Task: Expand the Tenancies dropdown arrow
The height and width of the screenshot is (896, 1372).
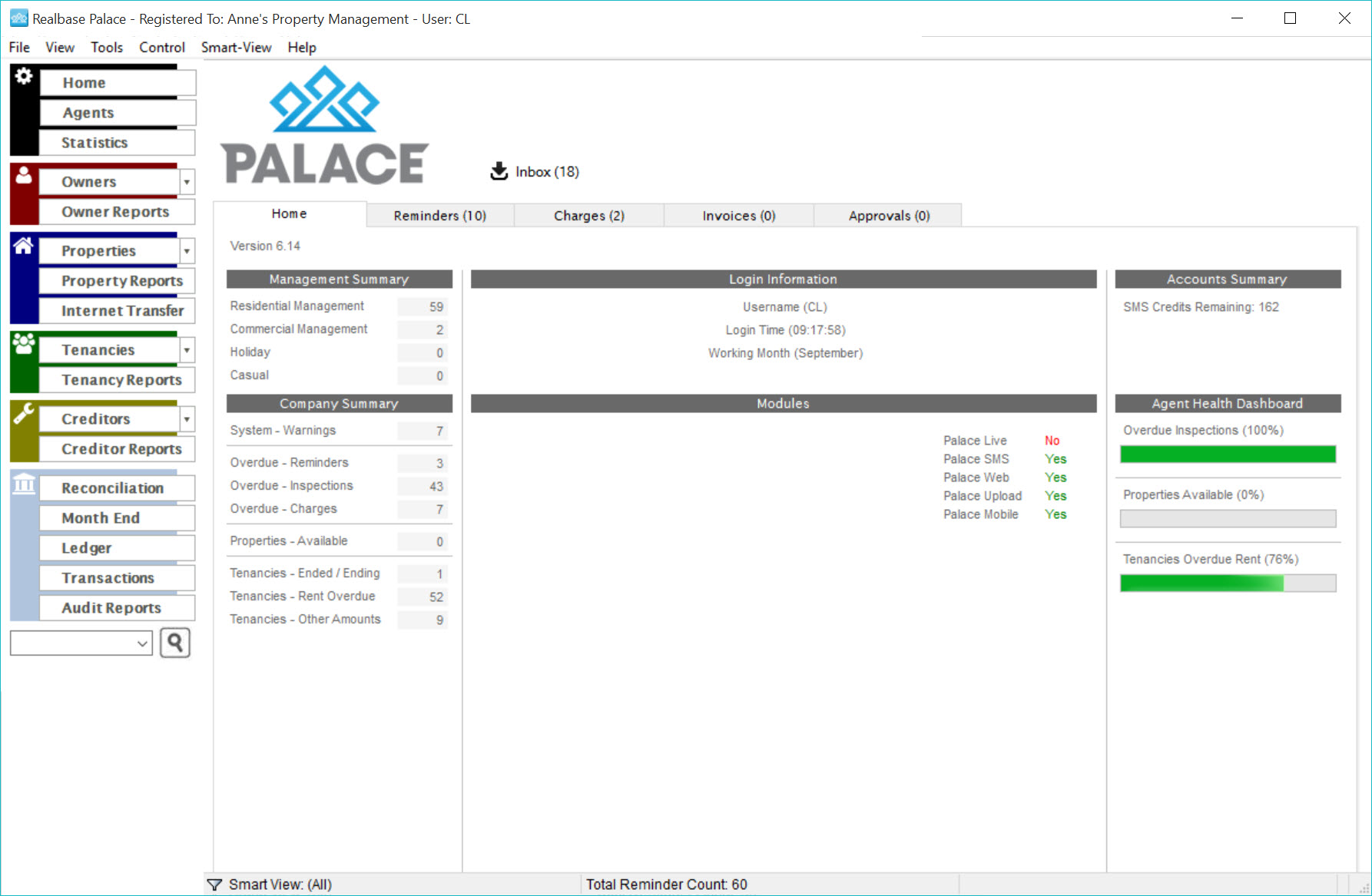Action: click(187, 350)
